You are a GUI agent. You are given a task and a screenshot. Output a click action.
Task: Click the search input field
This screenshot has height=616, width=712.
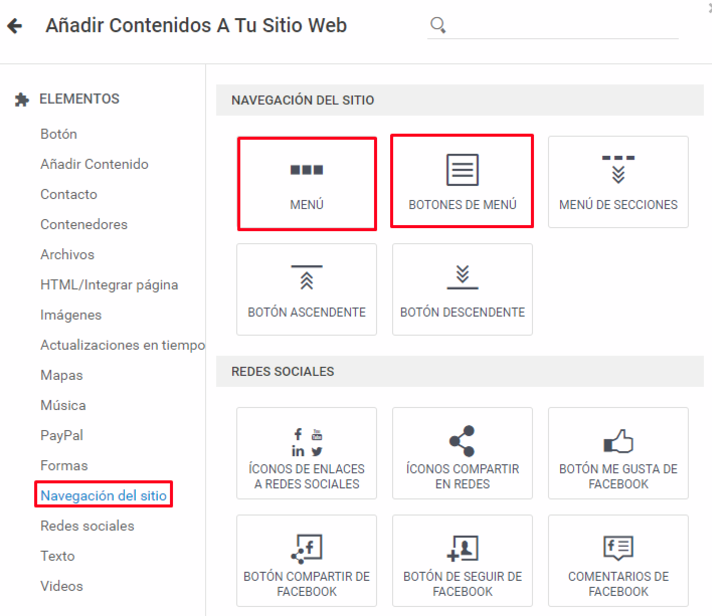pos(563,25)
